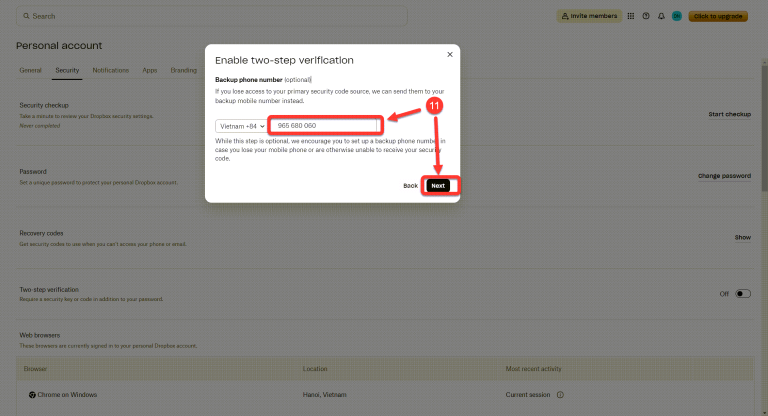The height and width of the screenshot is (416, 768).
Task: Switch to the Apps tab
Action: pyautogui.click(x=150, y=71)
